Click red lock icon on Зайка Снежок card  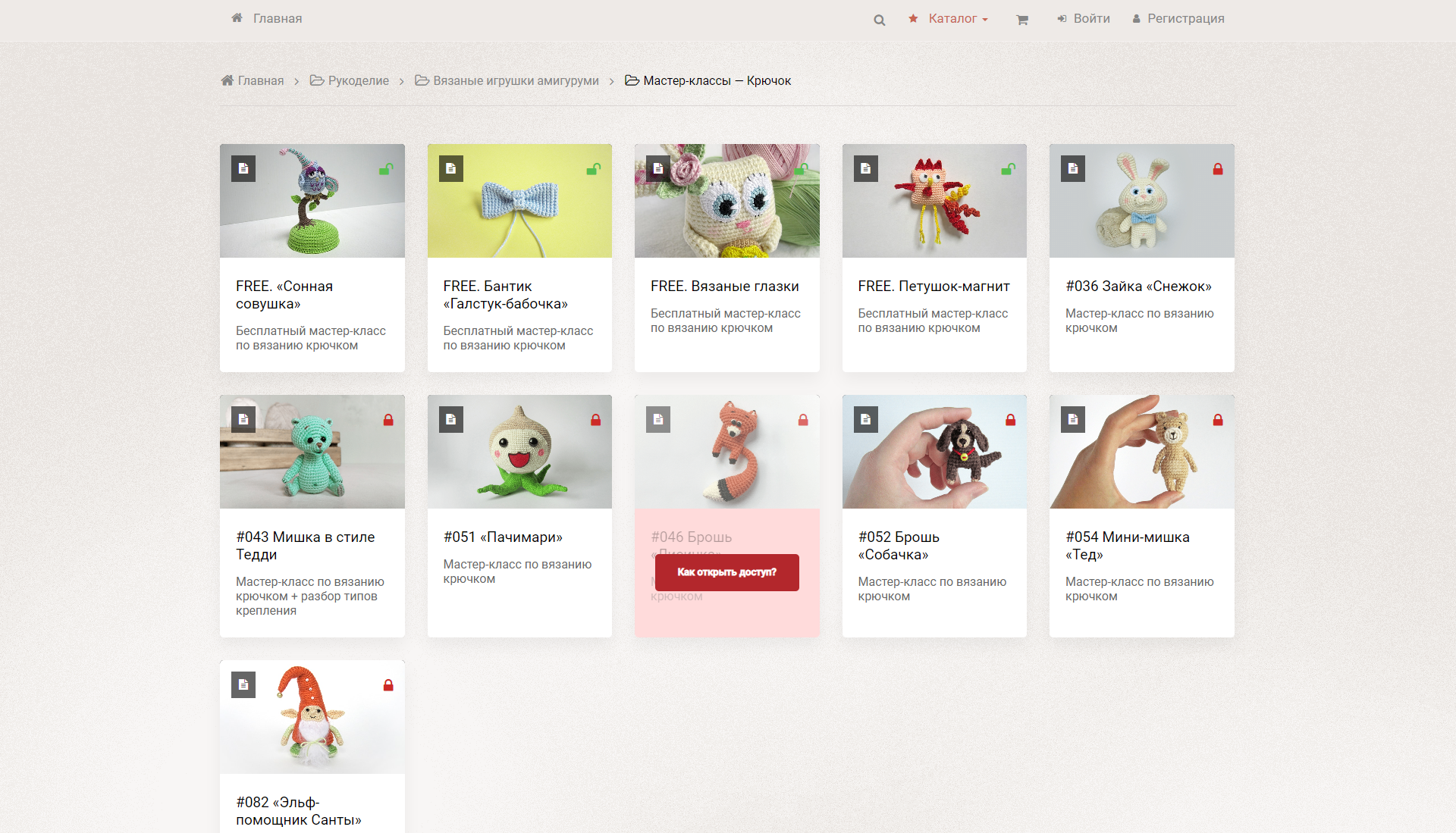pos(1218,169)
